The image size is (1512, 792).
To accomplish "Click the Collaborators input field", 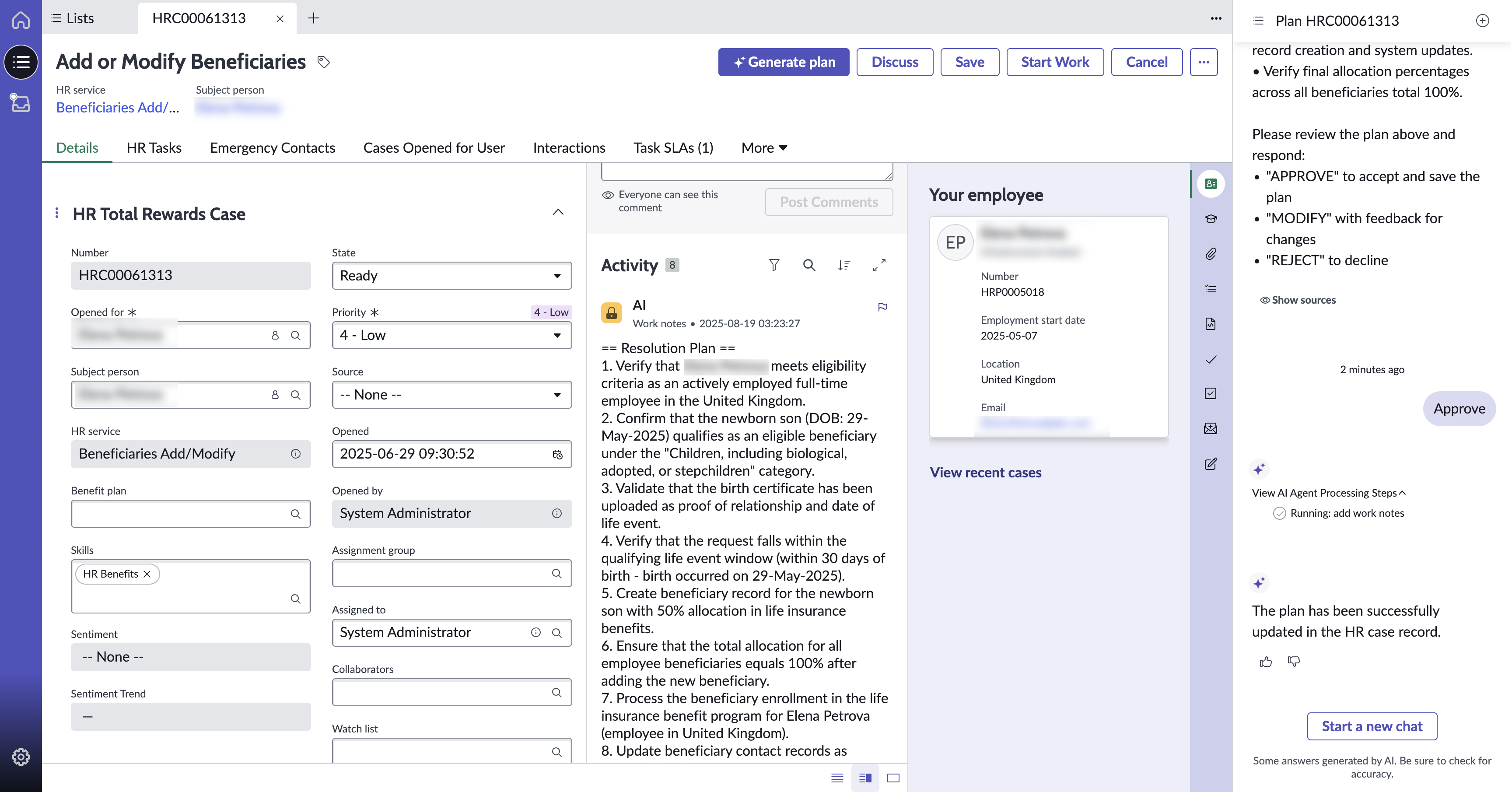I will tap(451, 692).
